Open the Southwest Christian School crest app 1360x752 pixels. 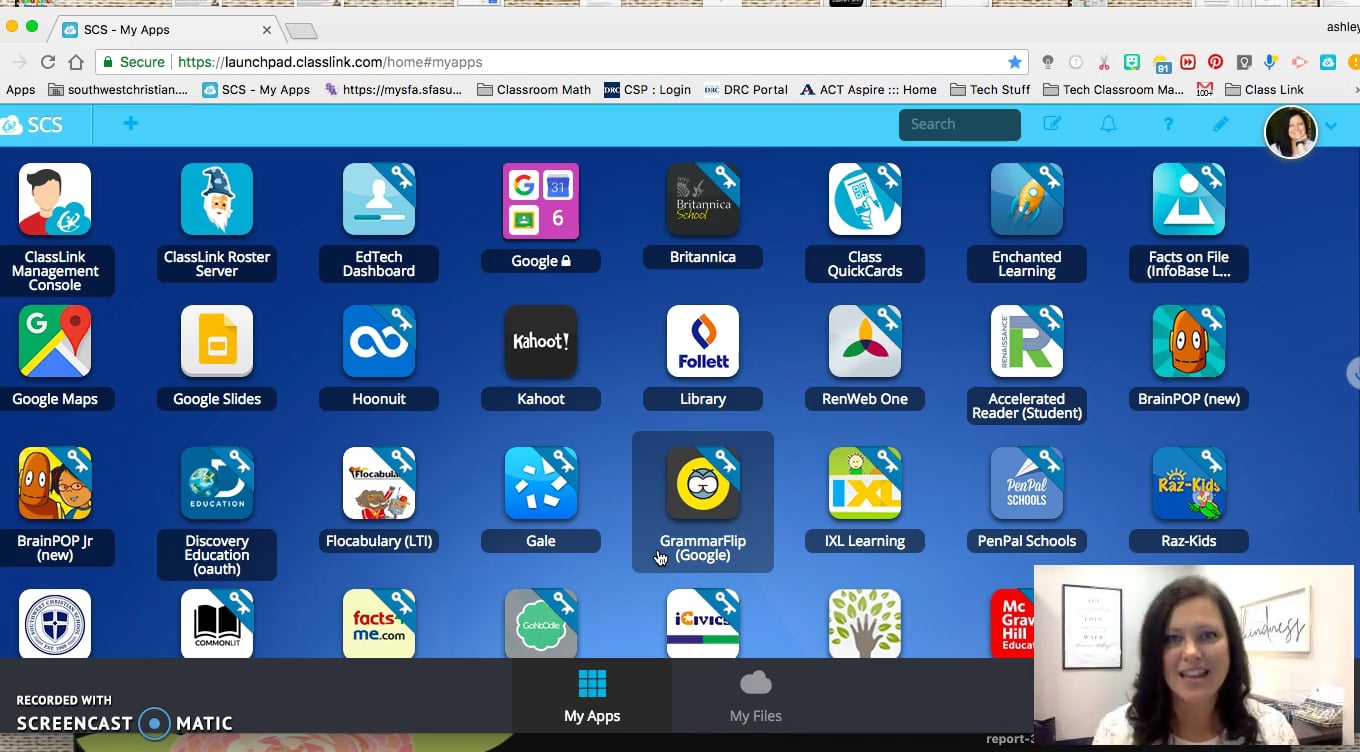coord(55,624)
